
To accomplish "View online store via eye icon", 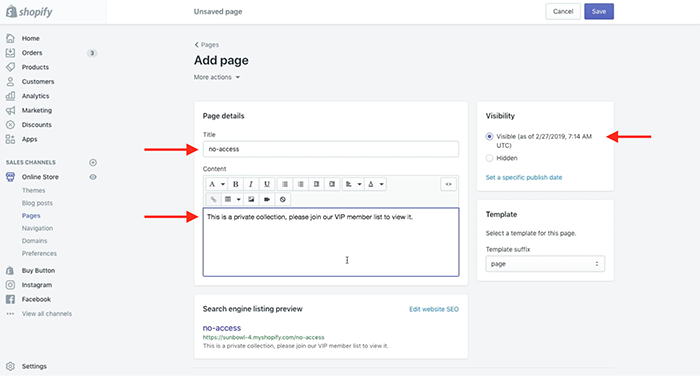I will pyautogui.click(x=93, y=177).
